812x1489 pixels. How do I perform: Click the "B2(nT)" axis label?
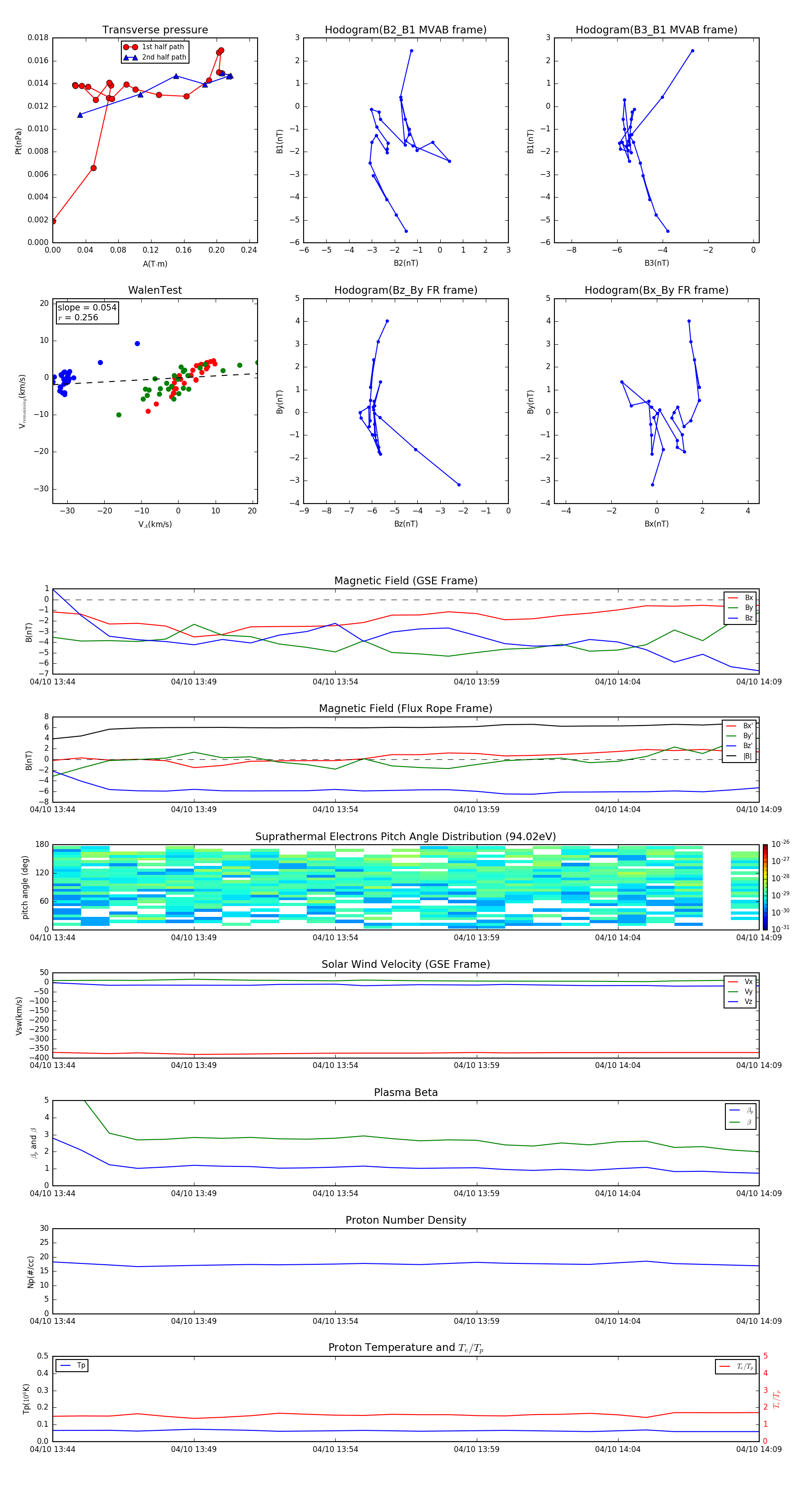coord(406,263)
